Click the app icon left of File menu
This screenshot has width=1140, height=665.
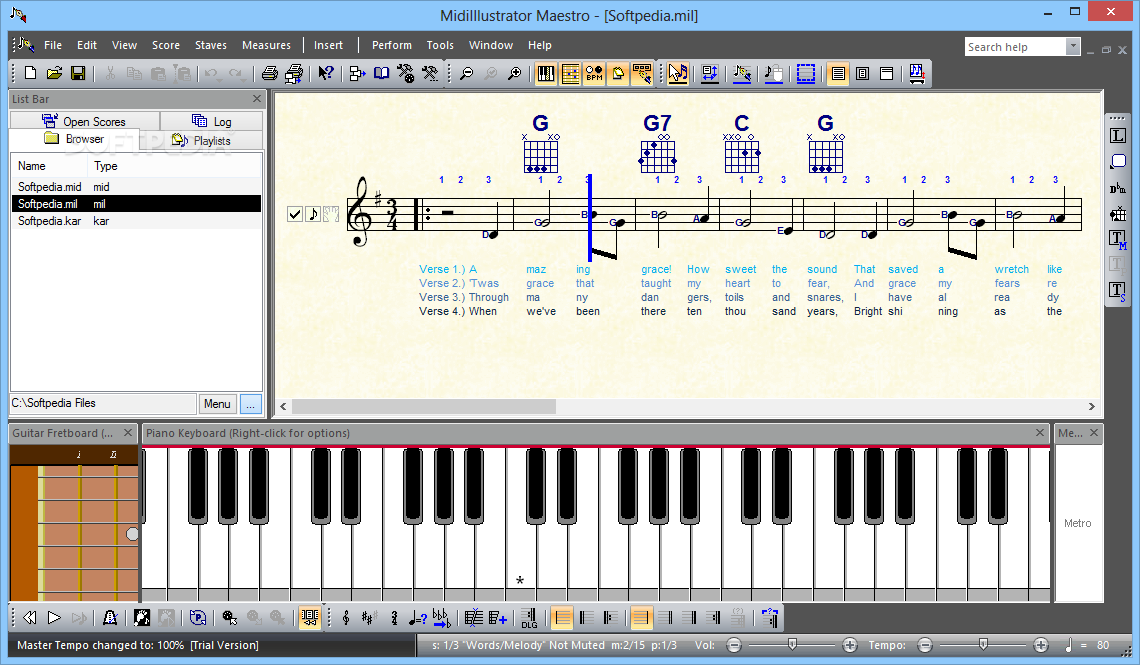24,44
